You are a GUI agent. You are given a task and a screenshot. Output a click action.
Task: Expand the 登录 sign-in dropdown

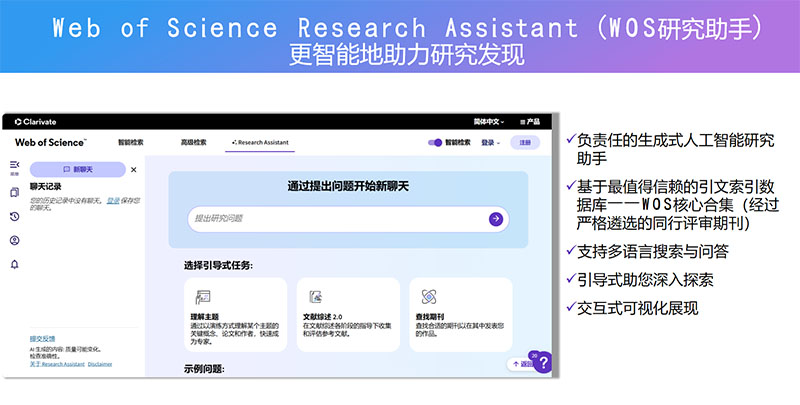[x=490, y=143]
